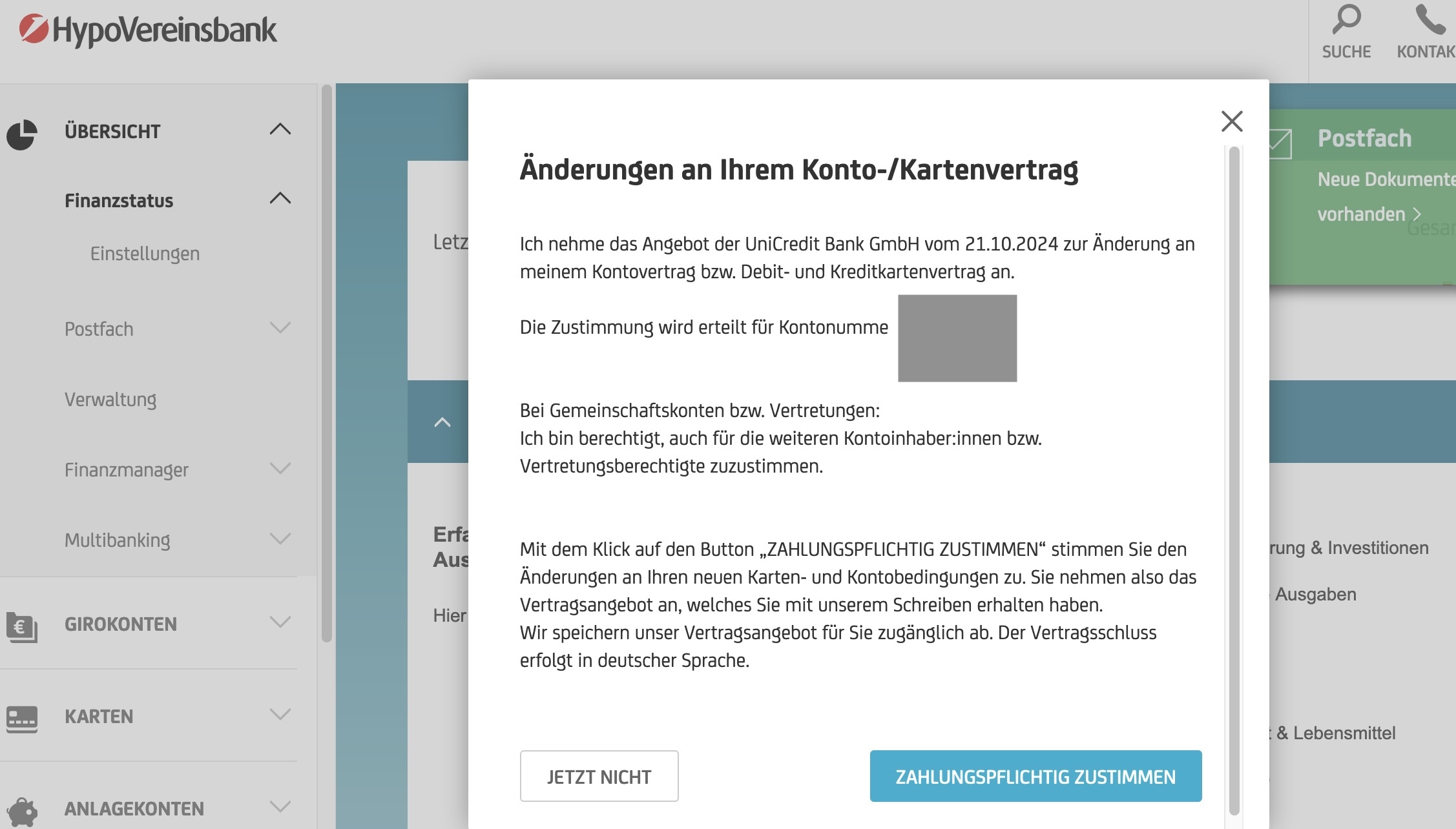Expand the Finanzmanager chevron

[x=280, y=468]
